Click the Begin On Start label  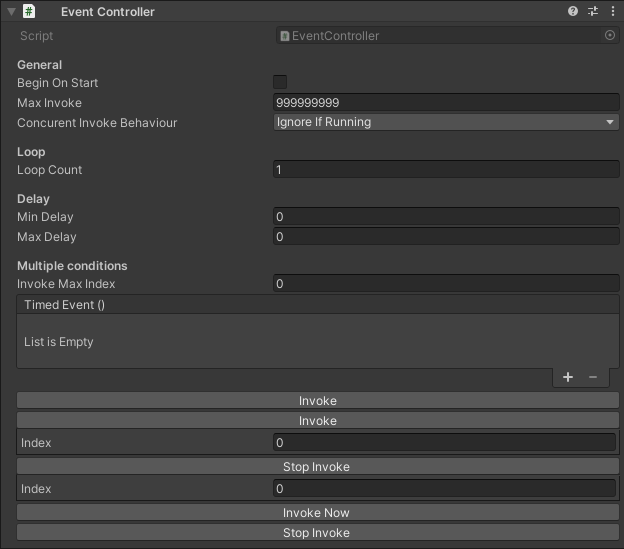[57, 83]
